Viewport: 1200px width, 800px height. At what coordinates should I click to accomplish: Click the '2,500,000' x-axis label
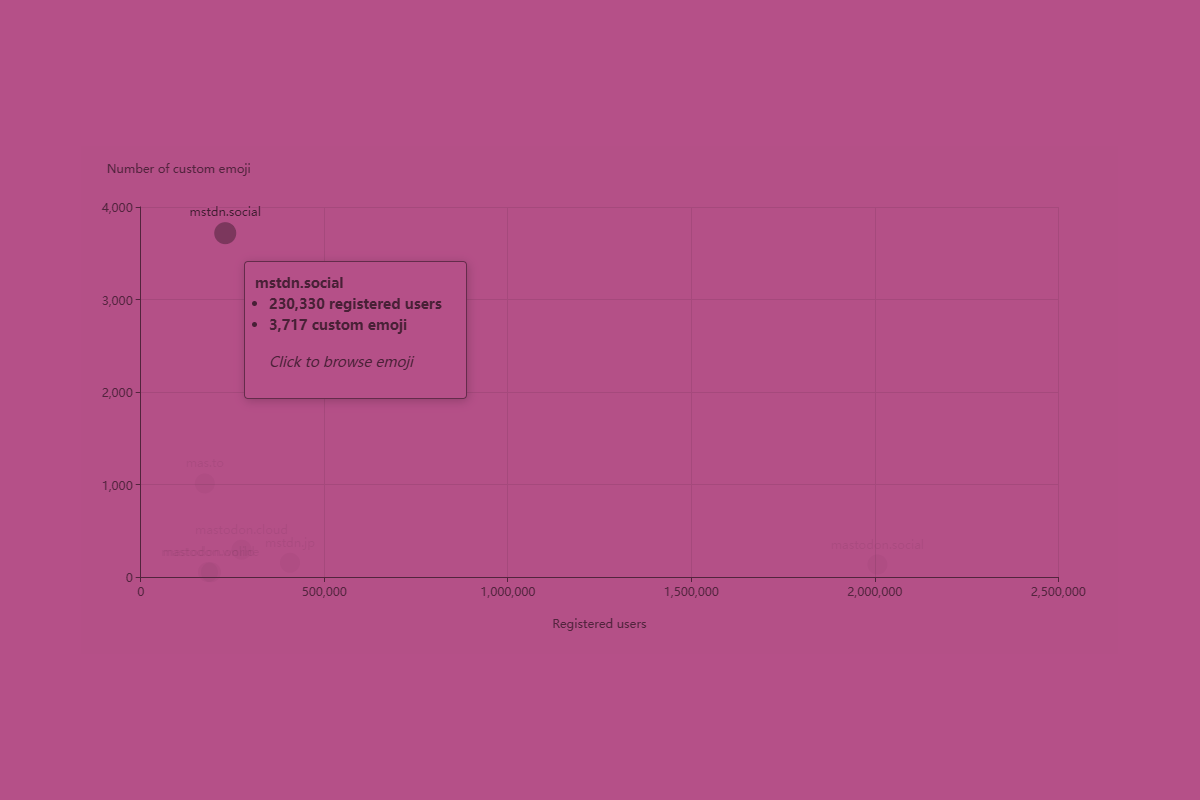click(1058, 592)
